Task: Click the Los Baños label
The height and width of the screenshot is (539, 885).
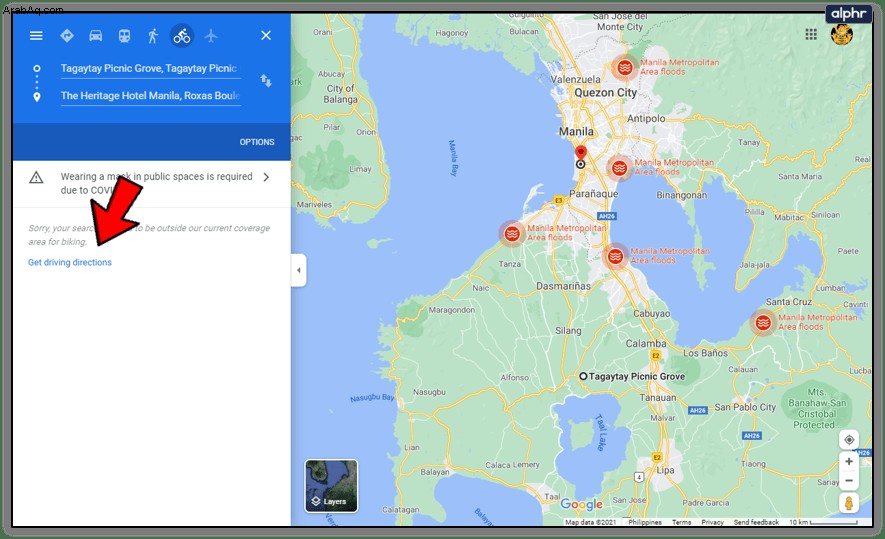Action: pyautogui.click(x=706, y=353)
